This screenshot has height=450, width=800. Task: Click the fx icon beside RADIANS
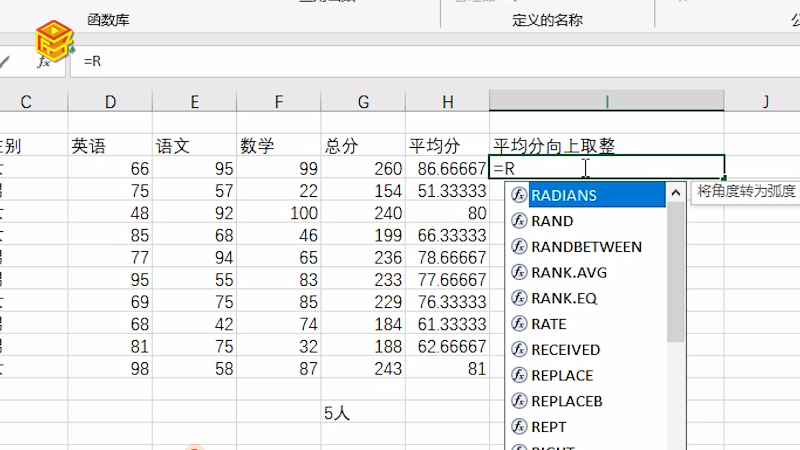point(518,195)
